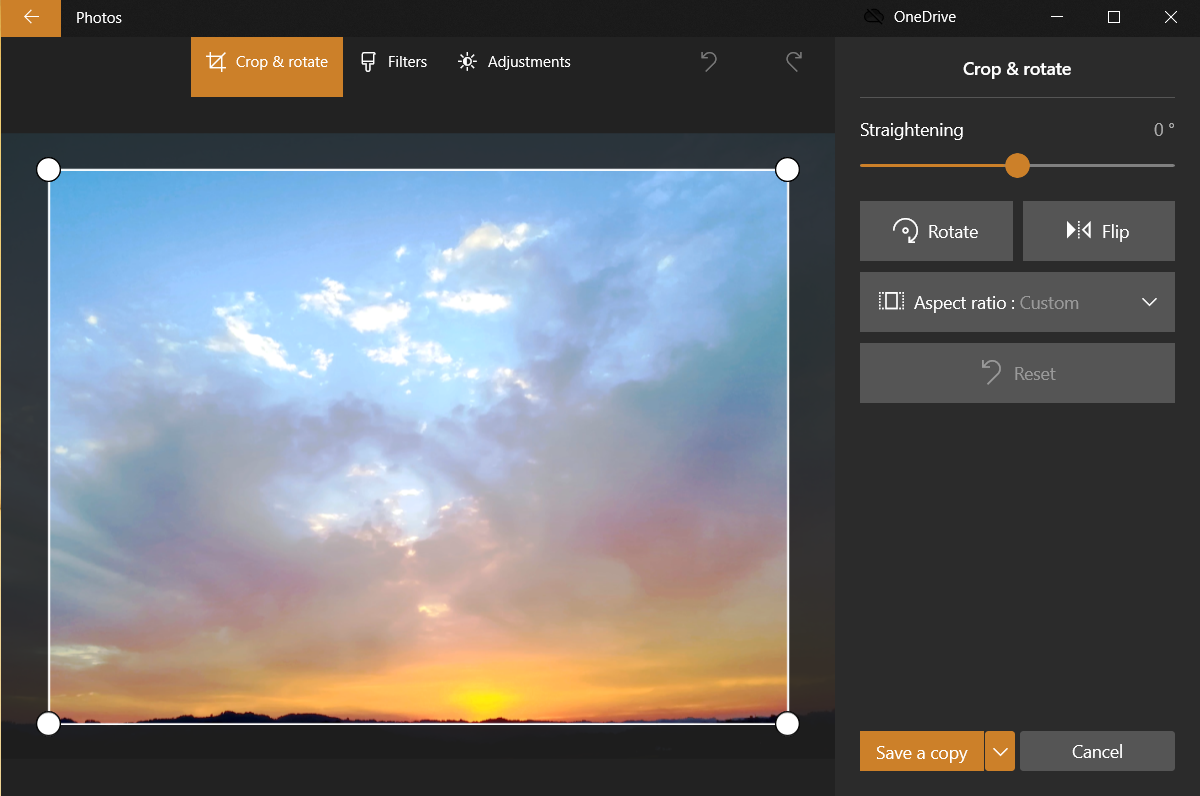Click the Straightening slider handle
The height and width of the screenshot is (796, 1200).
tap(1017, 165)
